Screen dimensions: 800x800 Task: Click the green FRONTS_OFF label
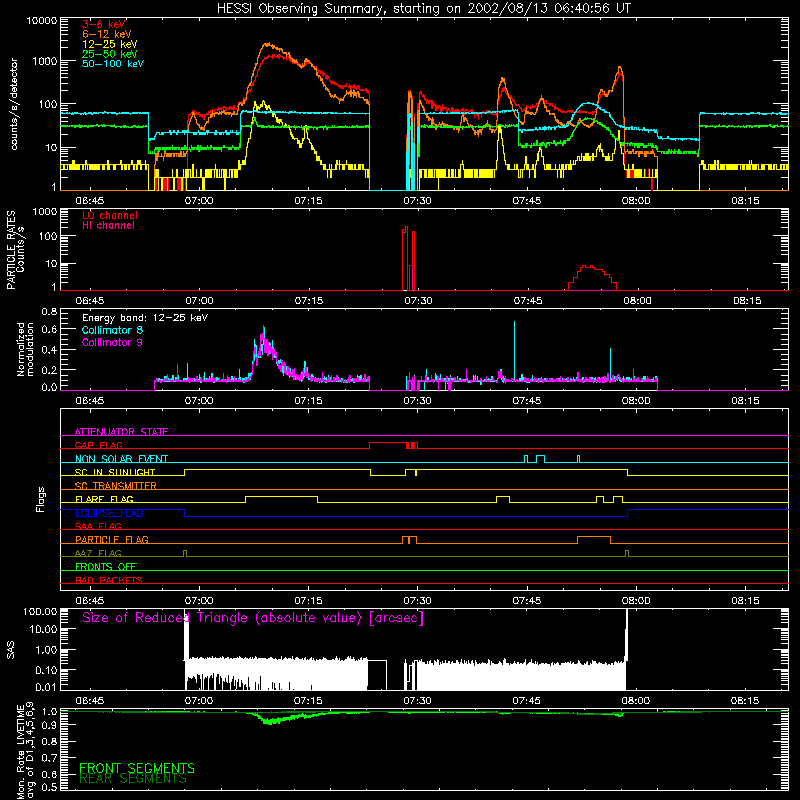coord(106,566)
